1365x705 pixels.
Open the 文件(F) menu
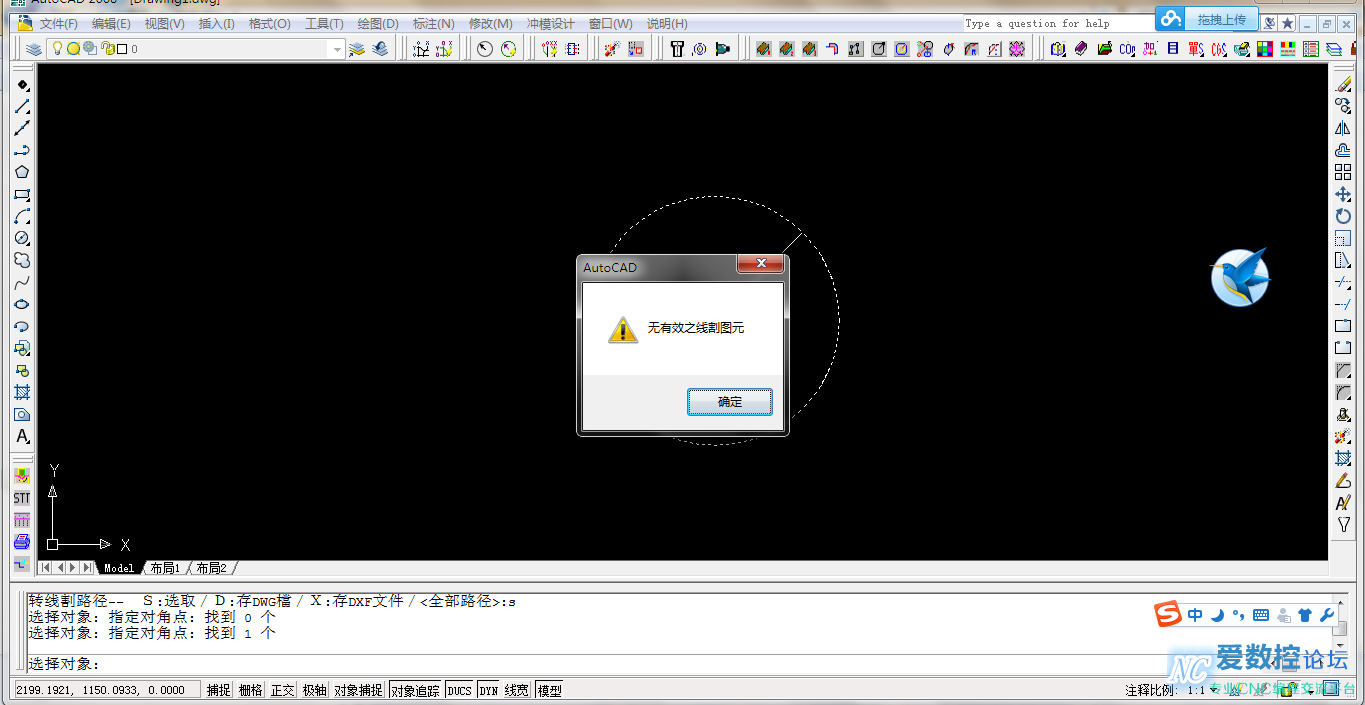click(x=58, y=23)
